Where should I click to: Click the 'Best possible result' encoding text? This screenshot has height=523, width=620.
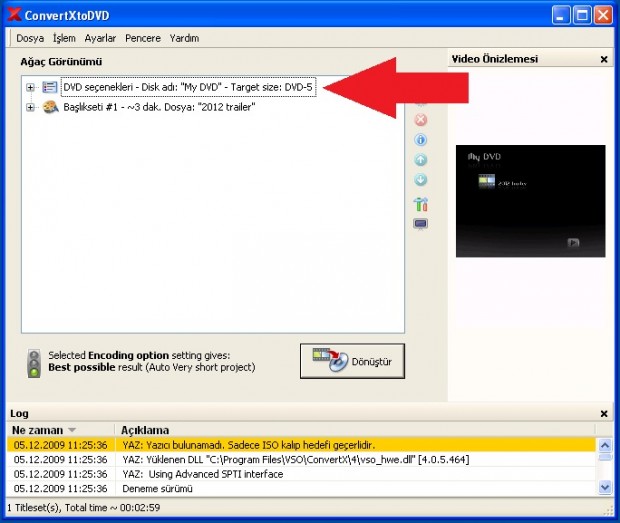coord(151,367)
